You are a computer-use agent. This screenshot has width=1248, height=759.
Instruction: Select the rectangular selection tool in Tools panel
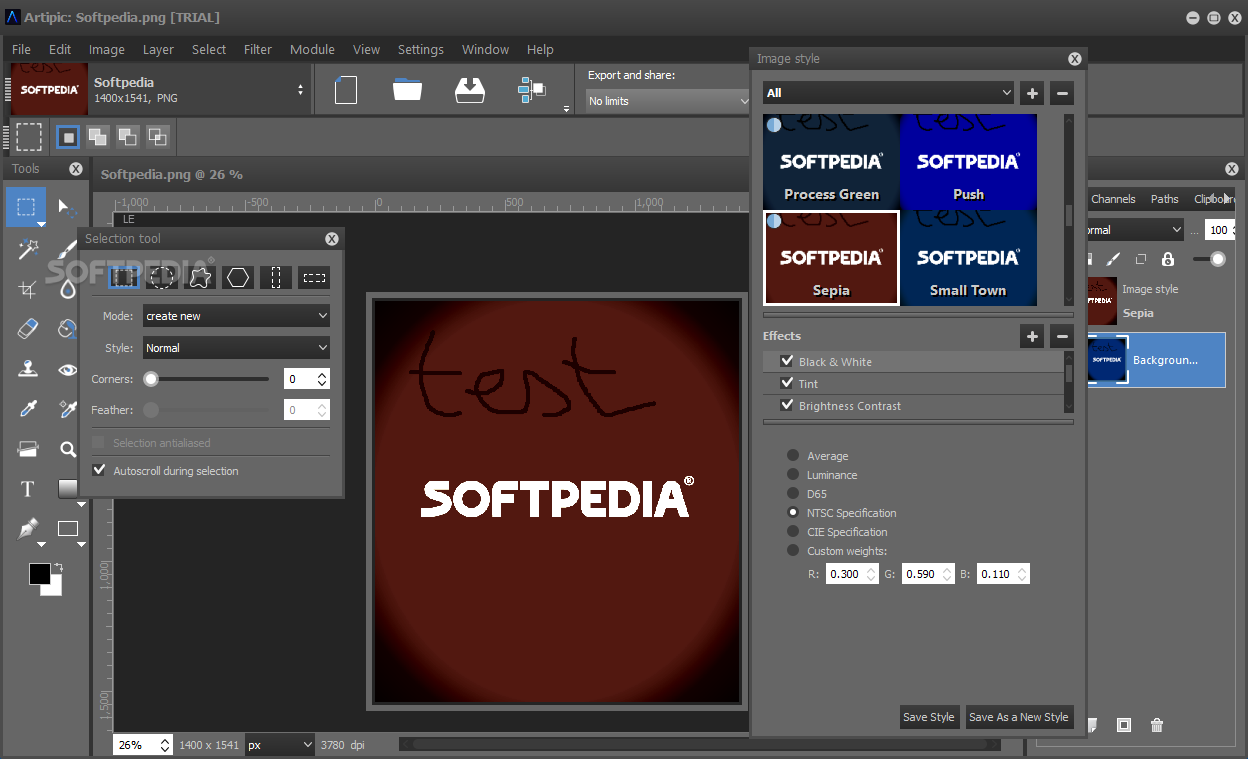pyautogui.click(x=27, y=207)
